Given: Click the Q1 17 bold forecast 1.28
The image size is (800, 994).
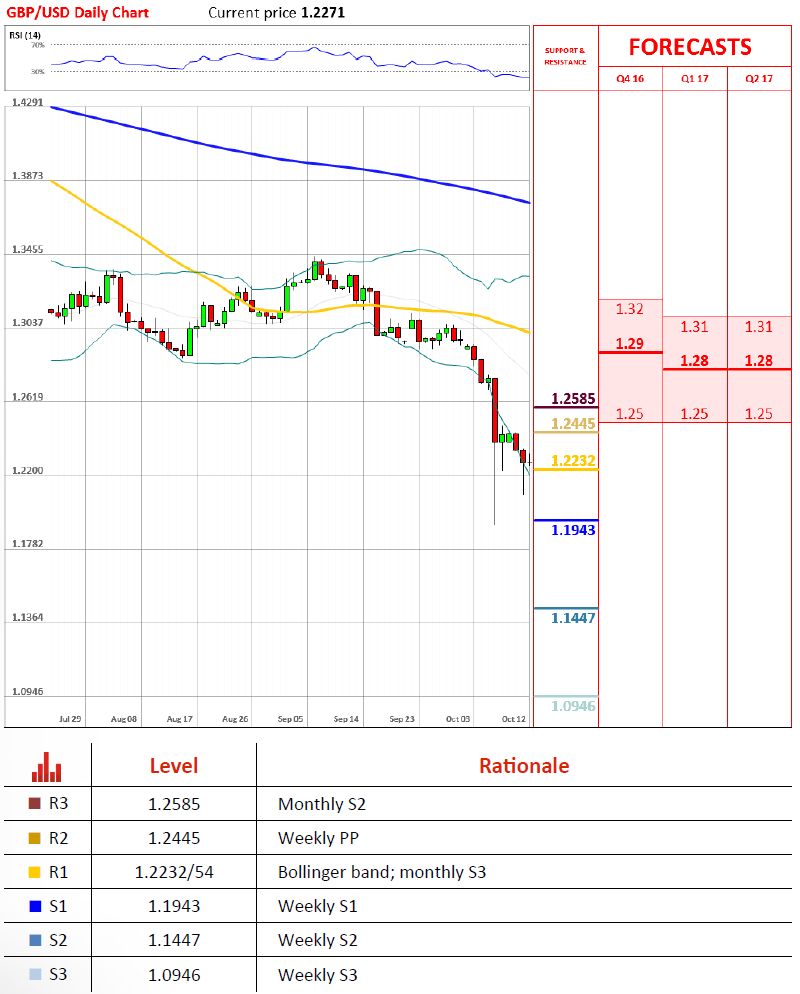Looking at the screenshot, I should (694, 361).
